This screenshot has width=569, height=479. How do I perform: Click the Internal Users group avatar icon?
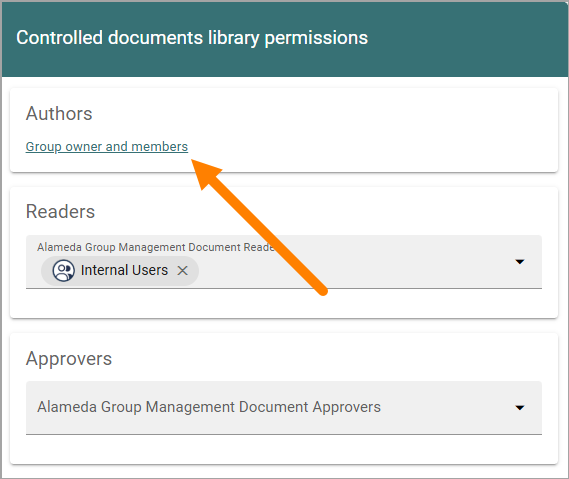pyautogui.click(x=64, y=270)
